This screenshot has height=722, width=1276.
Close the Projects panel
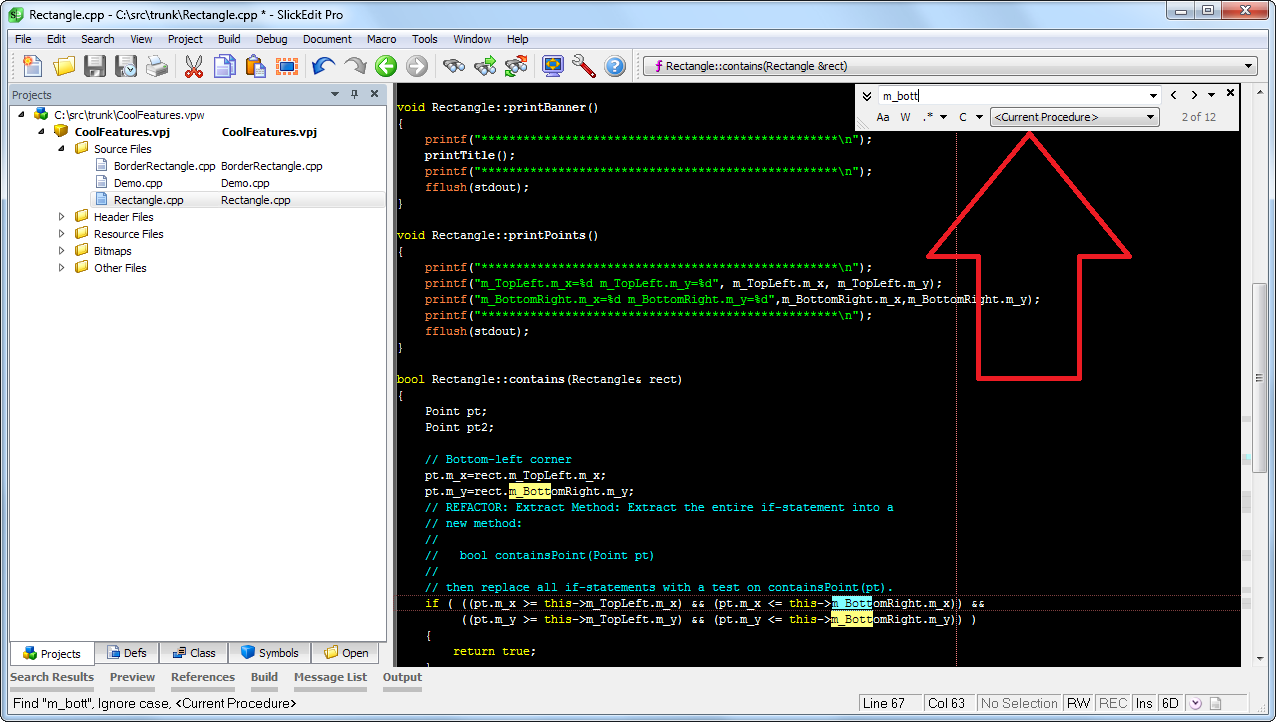pos(374,94)
